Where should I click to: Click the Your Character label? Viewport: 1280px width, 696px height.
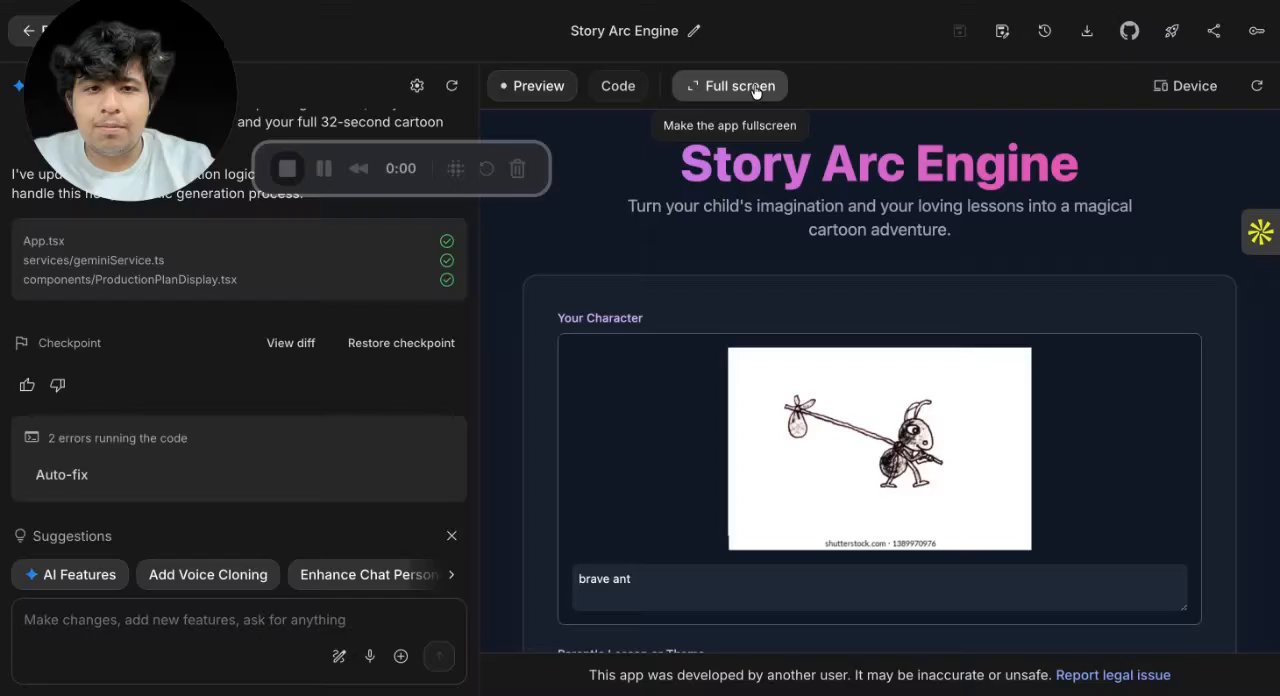pyautogui.click(x=600, y=318)
